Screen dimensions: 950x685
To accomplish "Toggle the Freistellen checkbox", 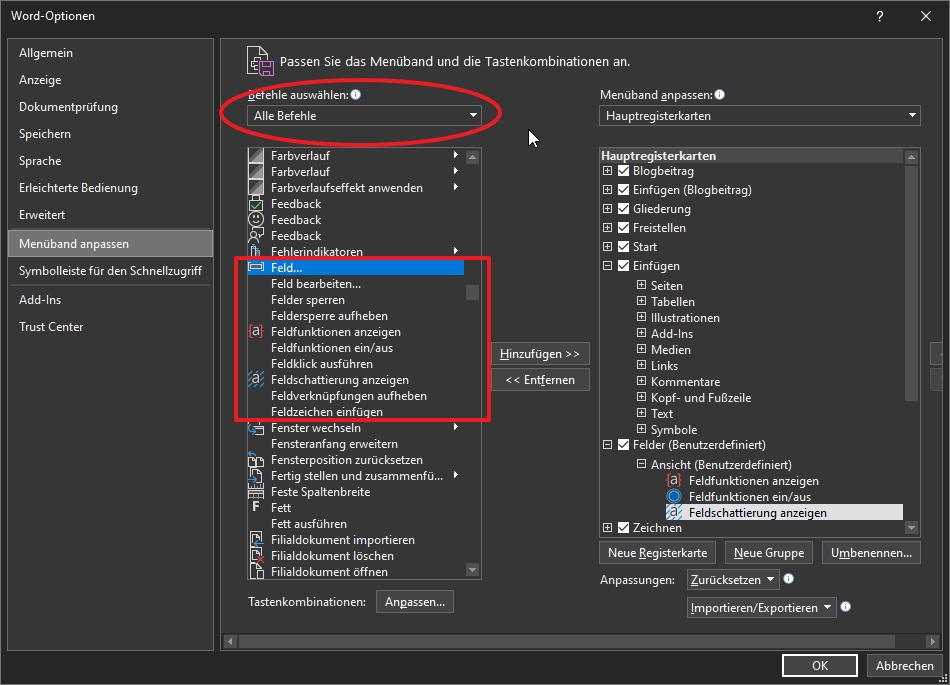I will click(623, 228).
